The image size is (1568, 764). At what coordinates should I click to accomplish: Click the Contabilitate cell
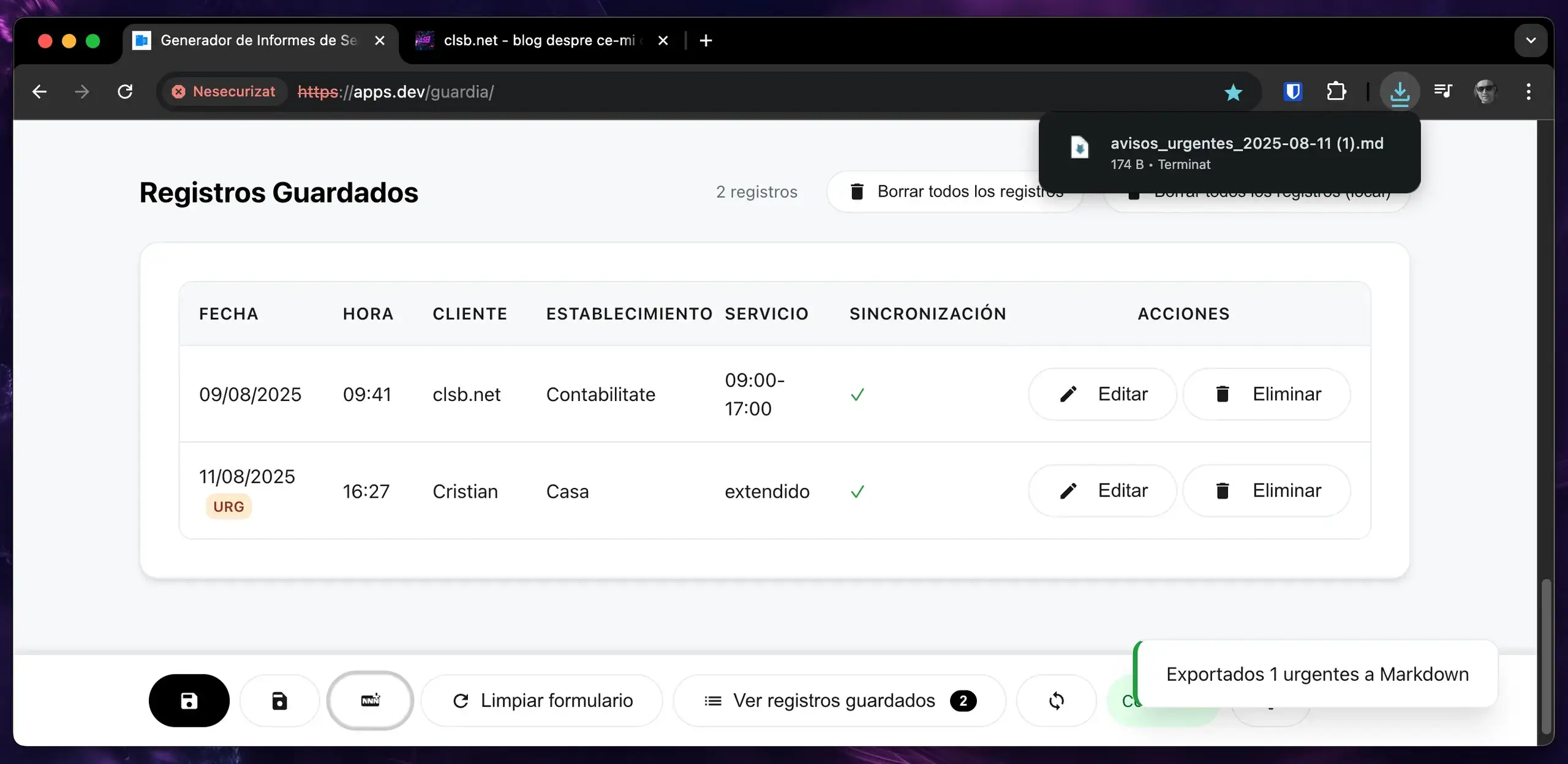pyautogui.click(x=600, y=394)
